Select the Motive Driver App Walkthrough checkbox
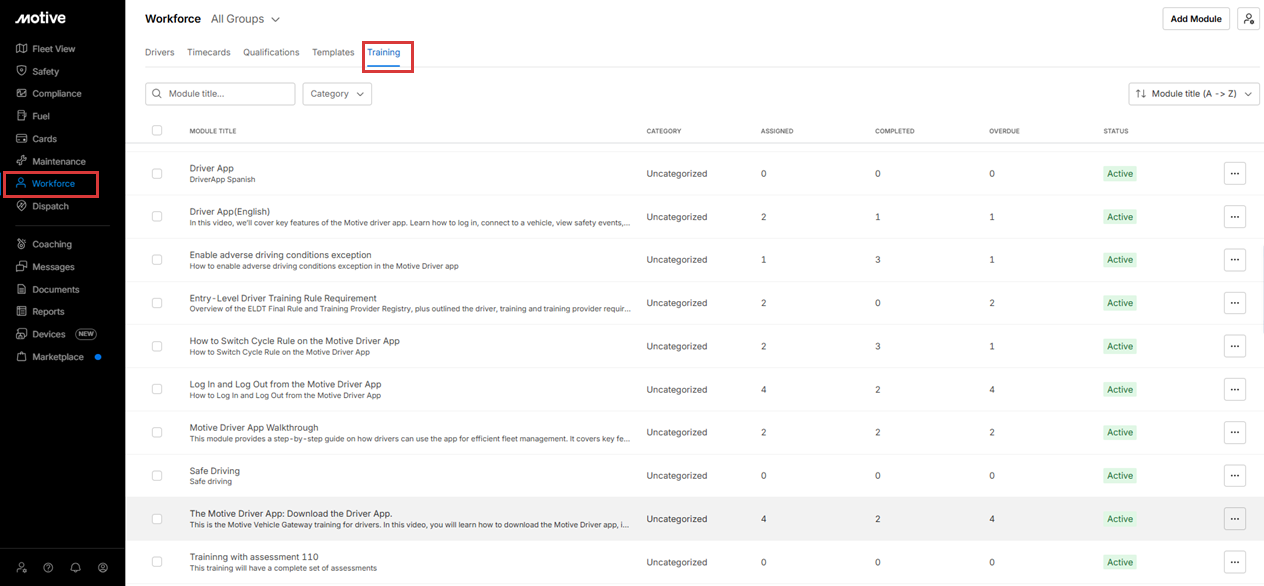Viewport: 1264px width, 586px height. 157,433
